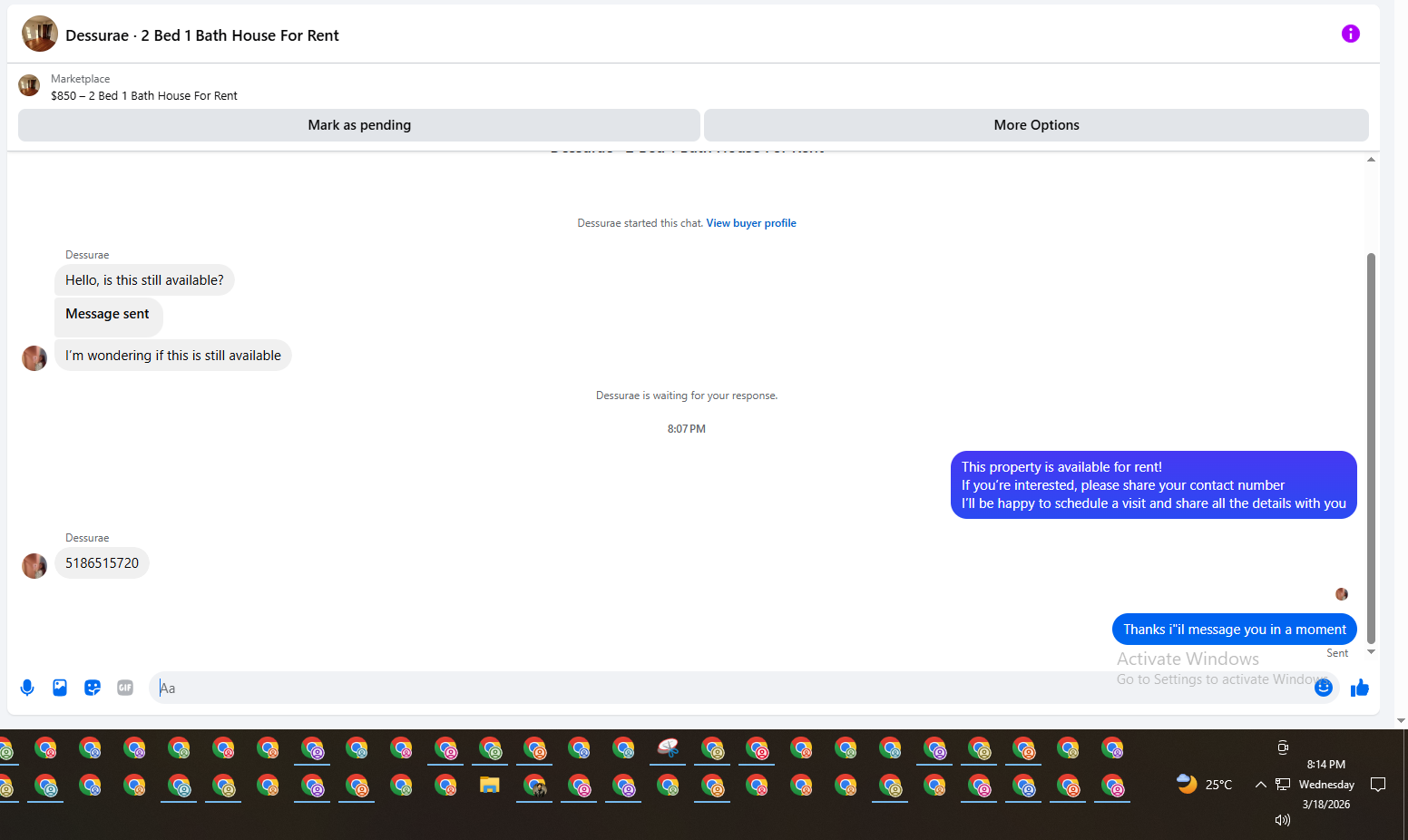Open Dessurae's profile picture in chat header

point(40,34)
